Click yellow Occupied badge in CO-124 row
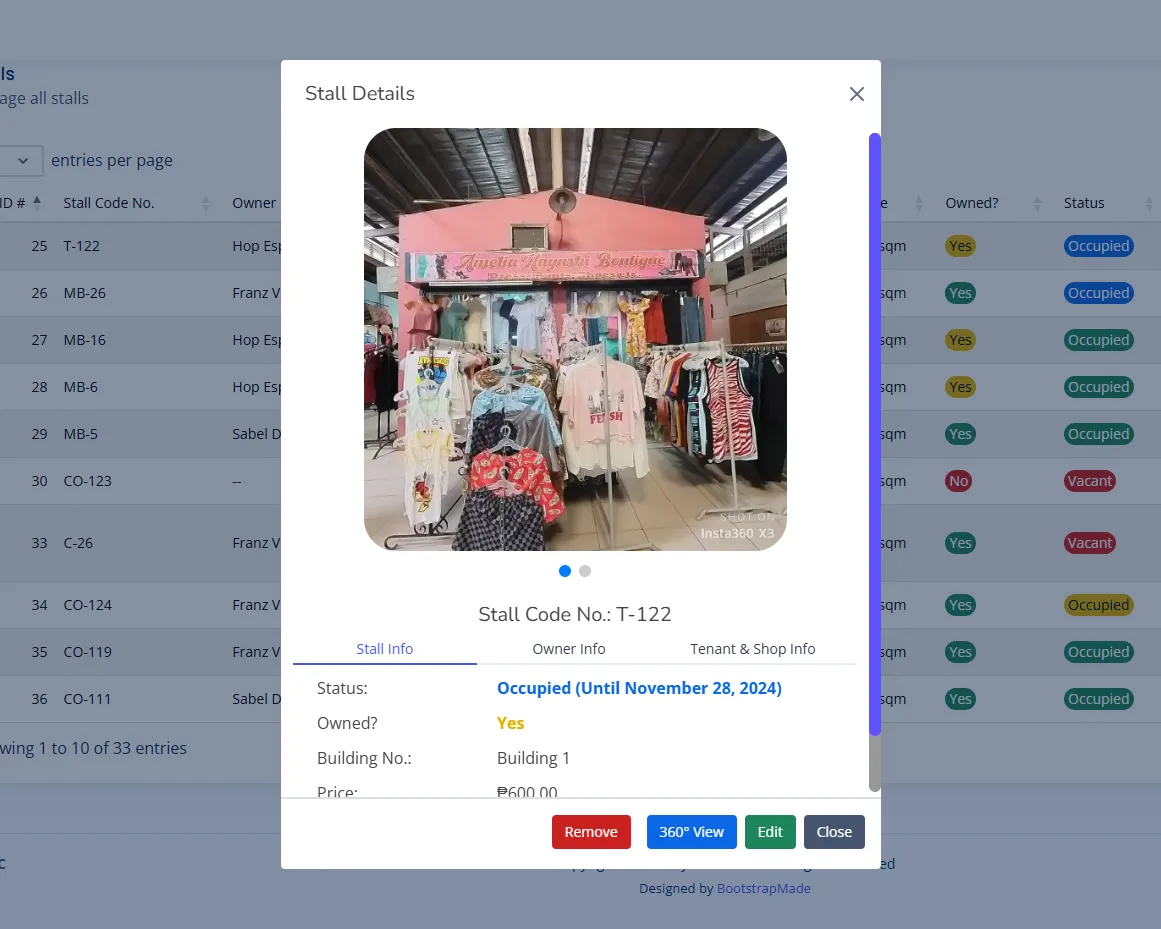This screenshot has width=1161, height=929. 1098,605
